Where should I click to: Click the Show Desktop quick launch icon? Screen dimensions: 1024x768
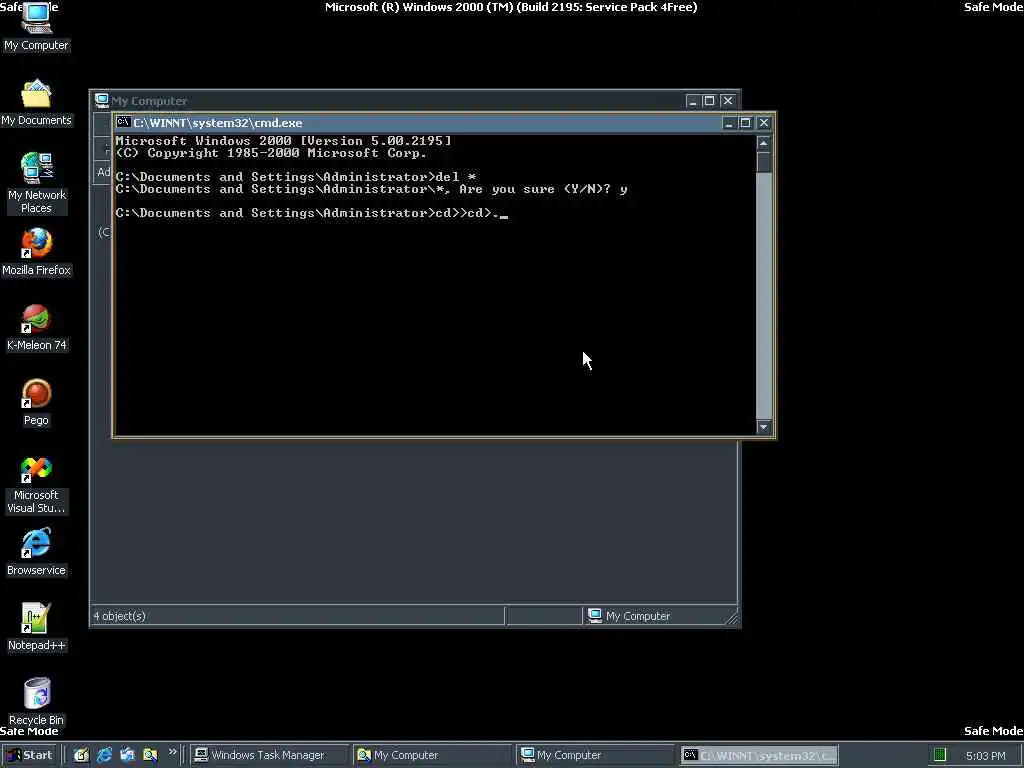click(x=81, y=755)
